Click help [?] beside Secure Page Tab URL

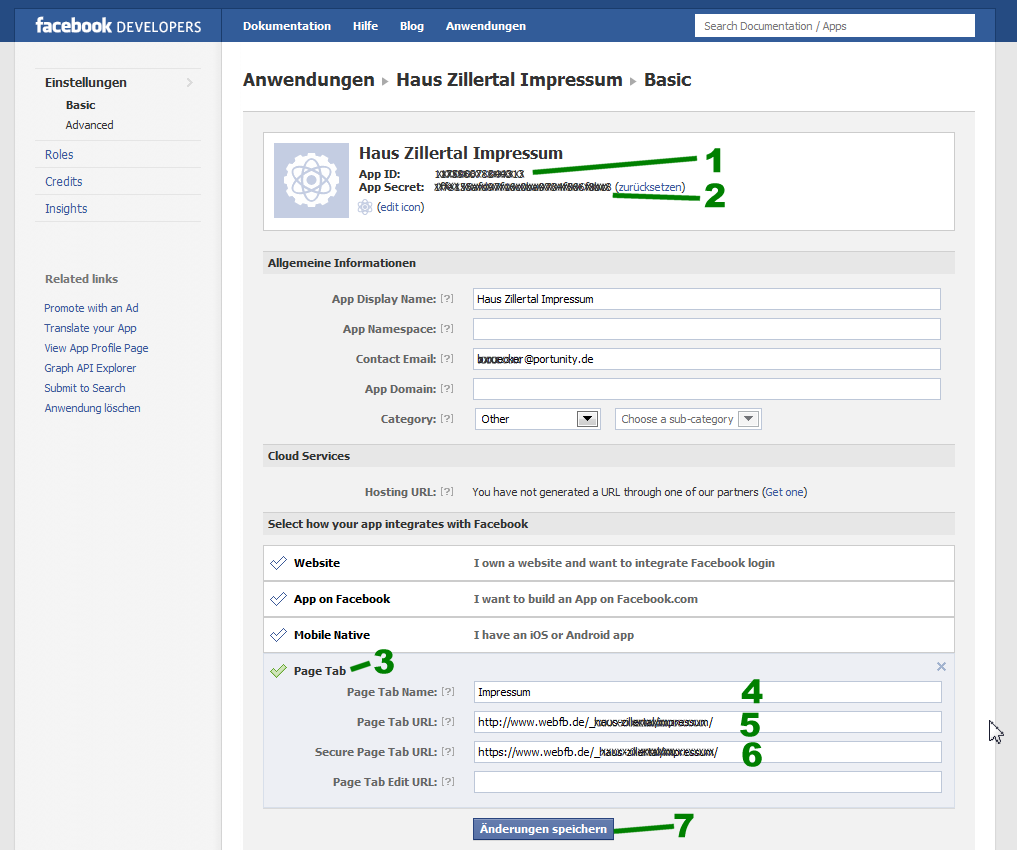click(x=447, y=752)
